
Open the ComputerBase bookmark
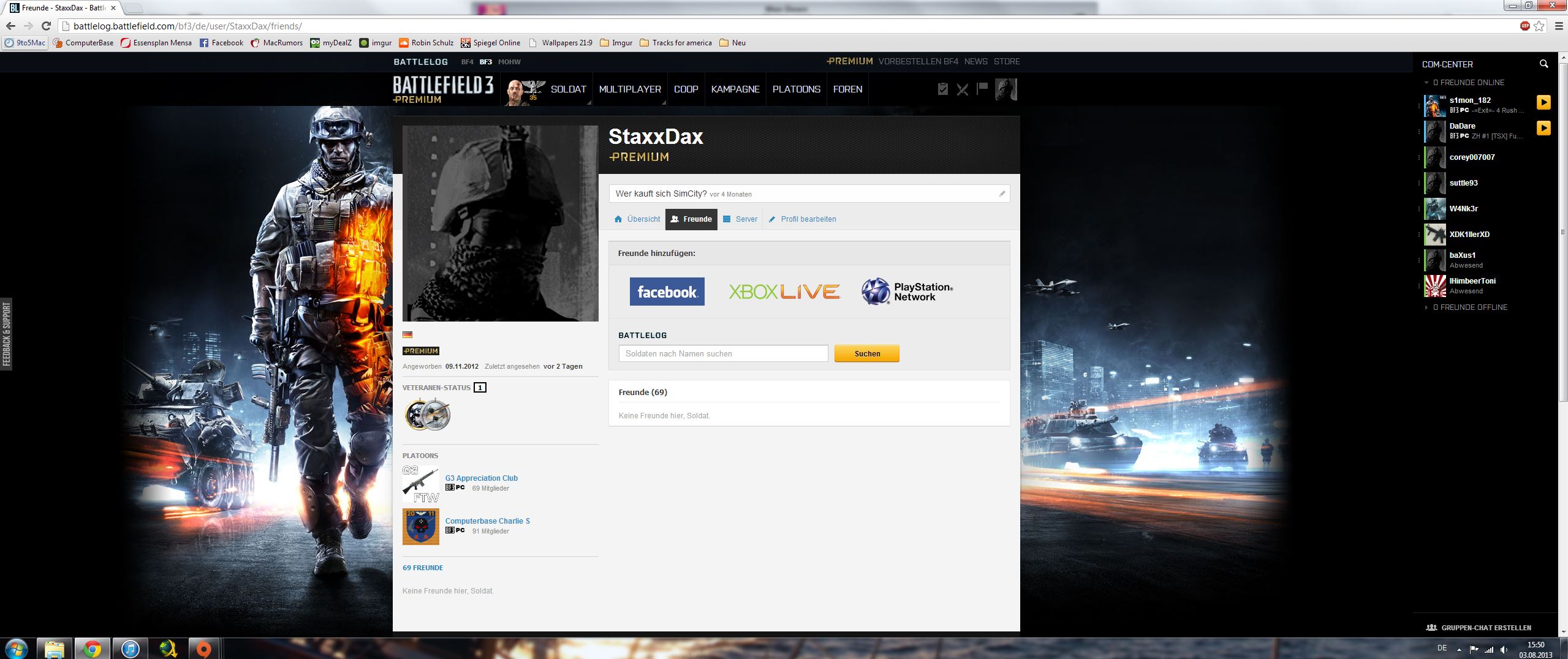pyautogui.click(x=83, y=43)
